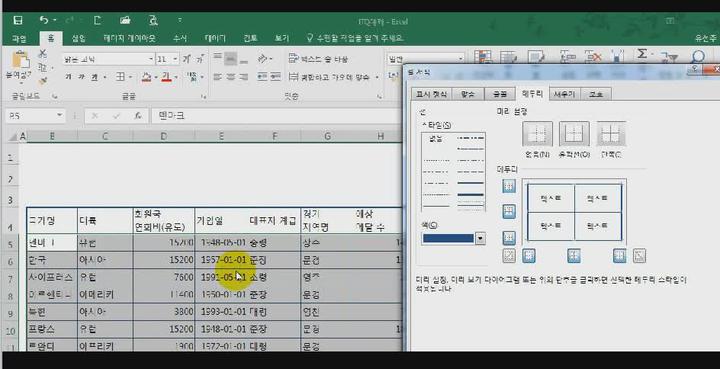
Task: Open a file via quick access toolbar
Action: [x=125, y=20]
